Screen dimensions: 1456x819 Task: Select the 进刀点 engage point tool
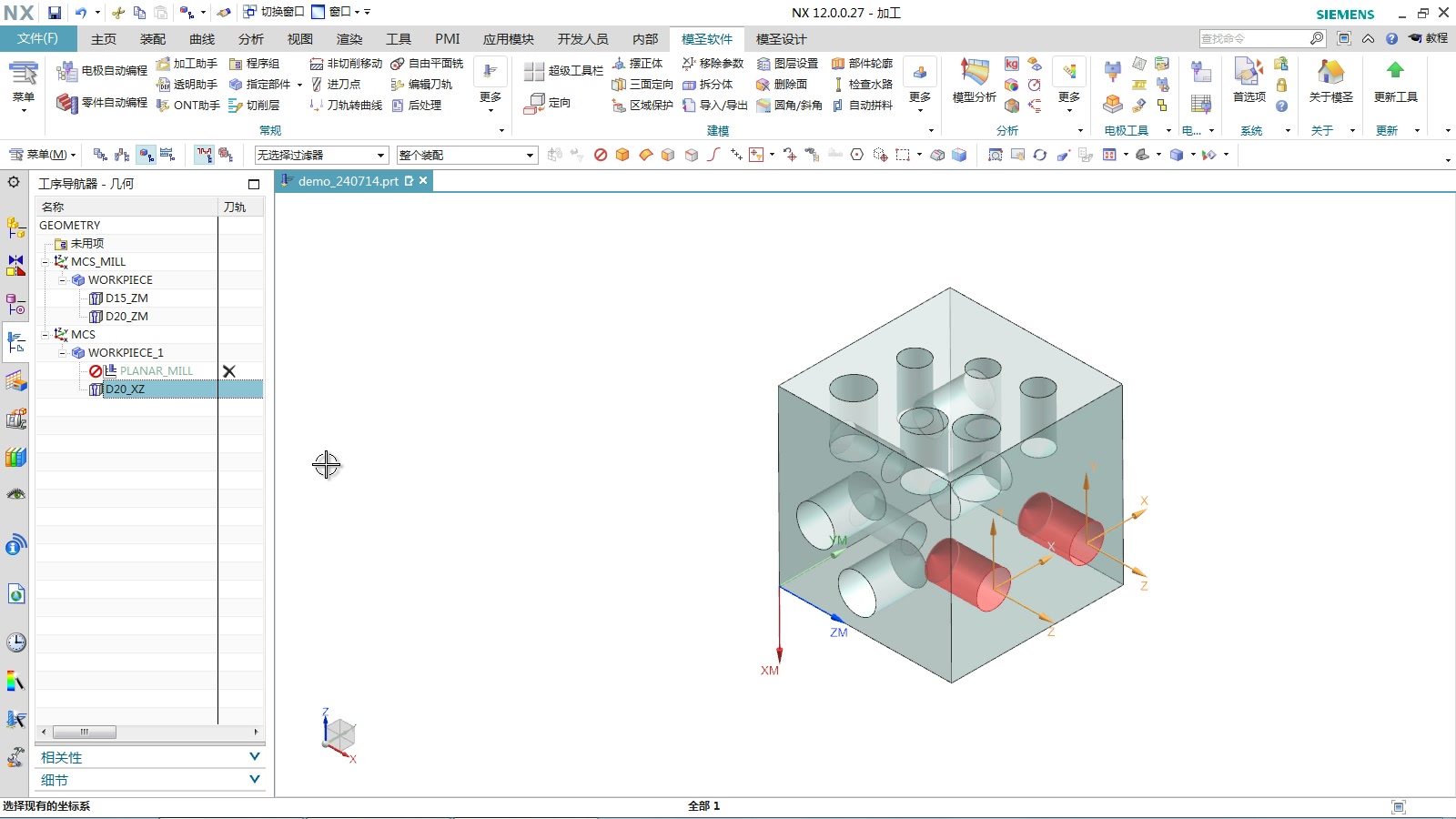pos(336,85)
